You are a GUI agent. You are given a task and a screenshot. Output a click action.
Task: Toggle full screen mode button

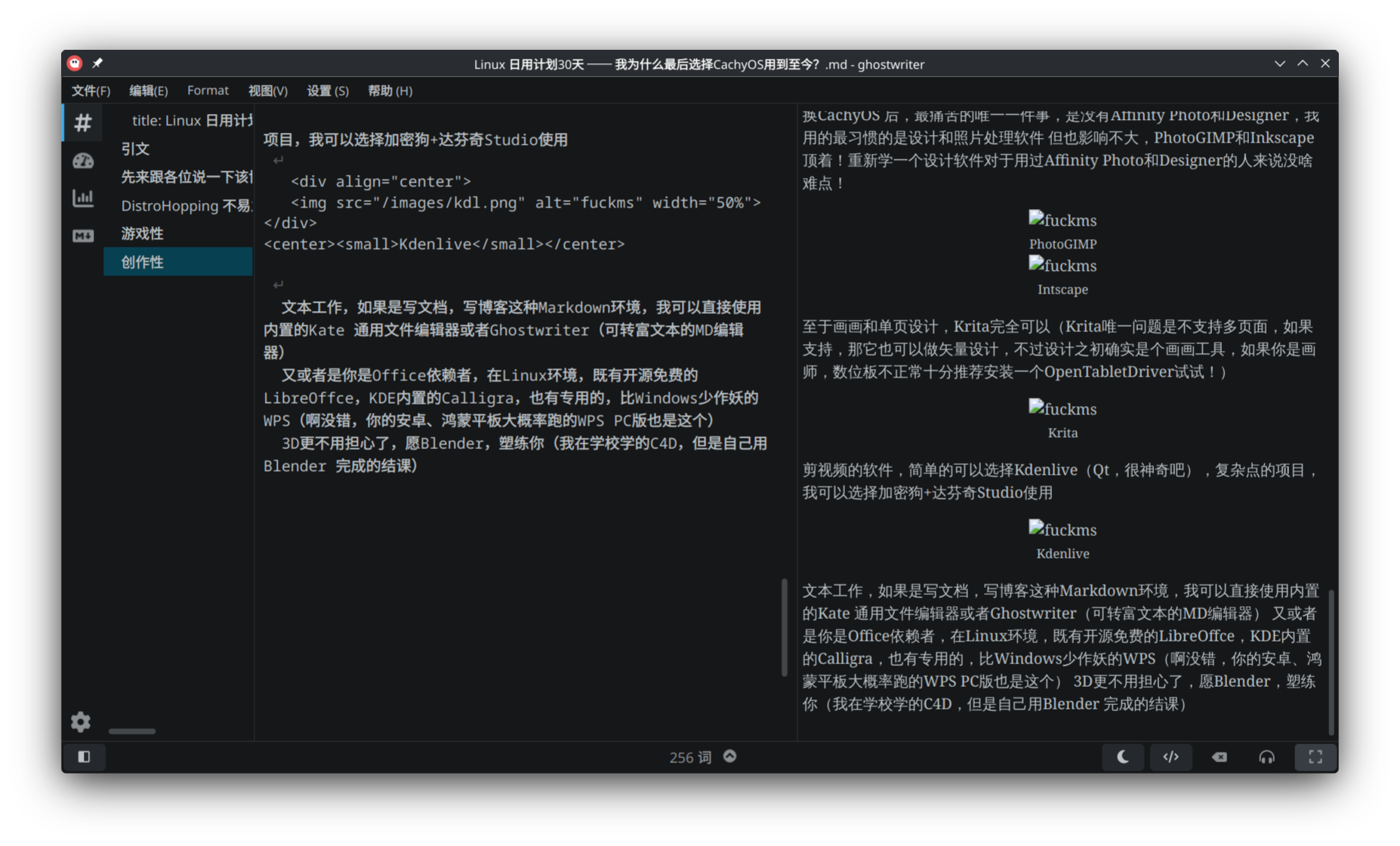tap(1315, 757)
